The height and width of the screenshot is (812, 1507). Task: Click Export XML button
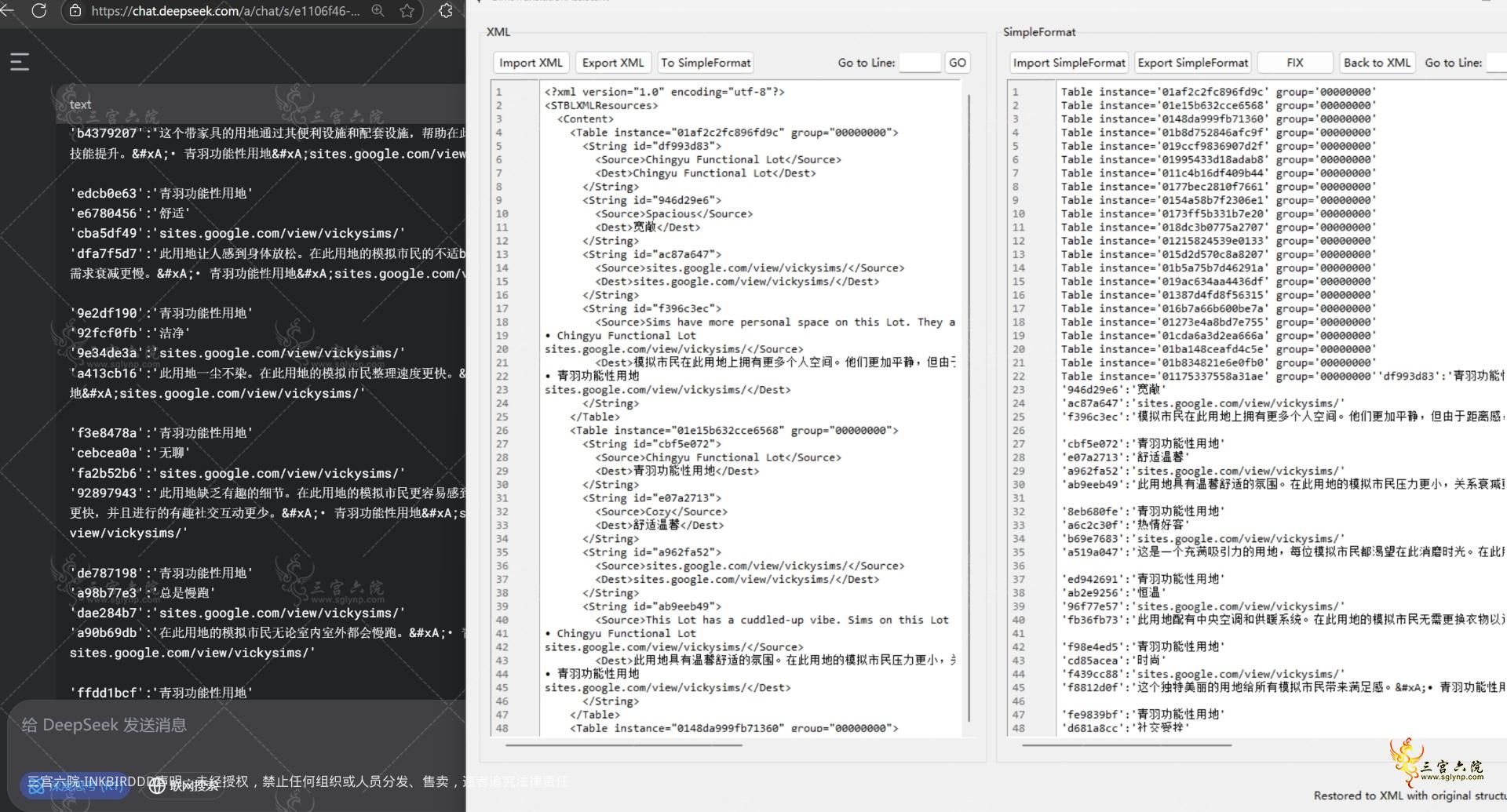click(613, 63)
